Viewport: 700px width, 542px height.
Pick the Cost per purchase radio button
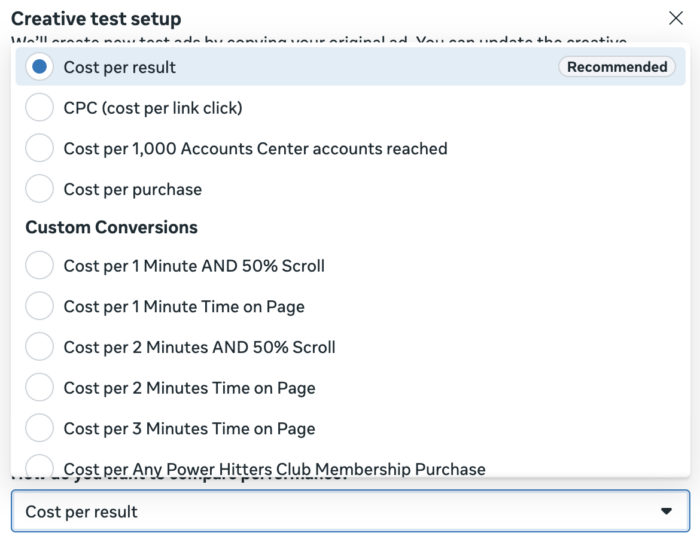[x=39, y=189]
